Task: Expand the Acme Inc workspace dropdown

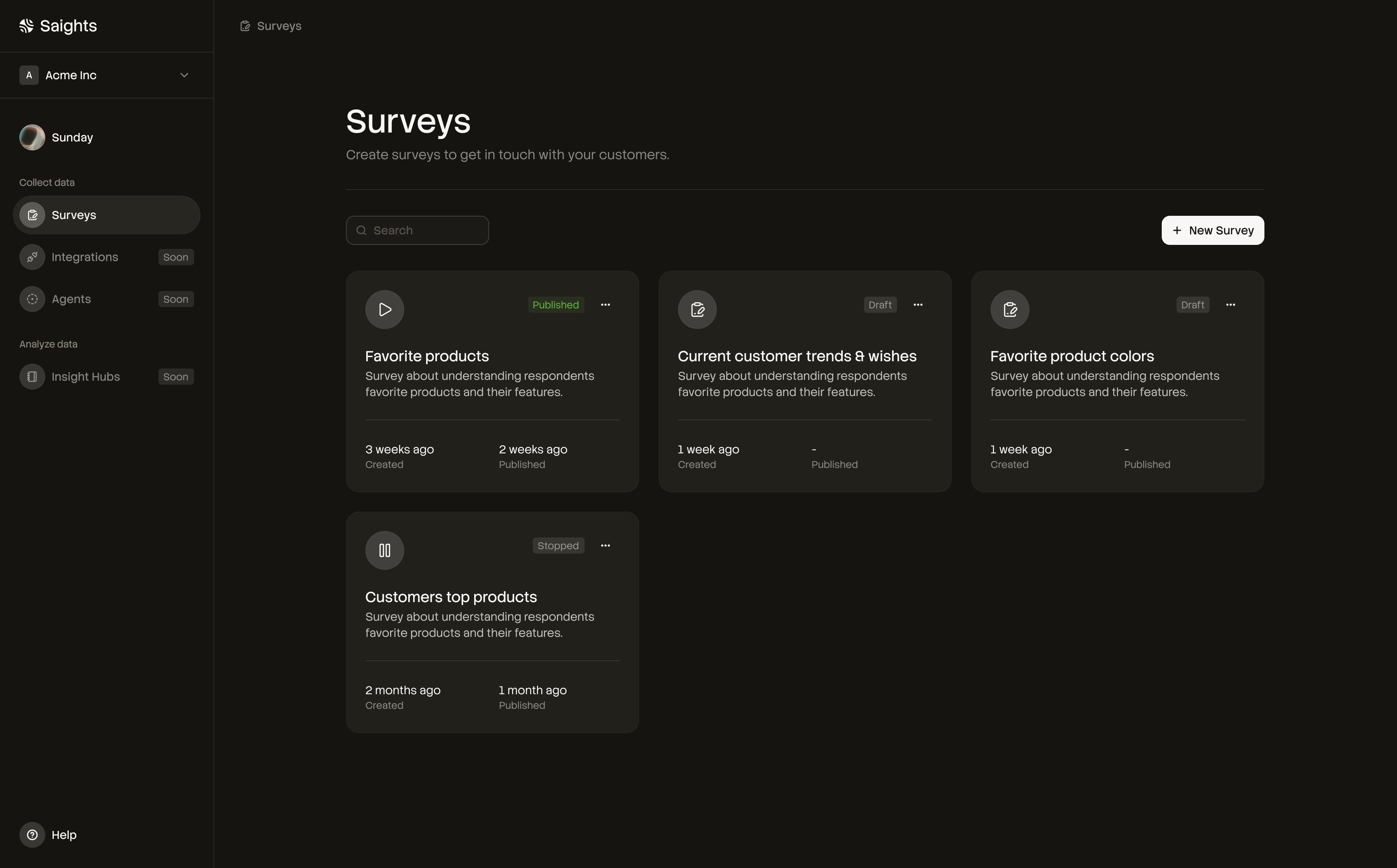Action: tap(184, 75)
